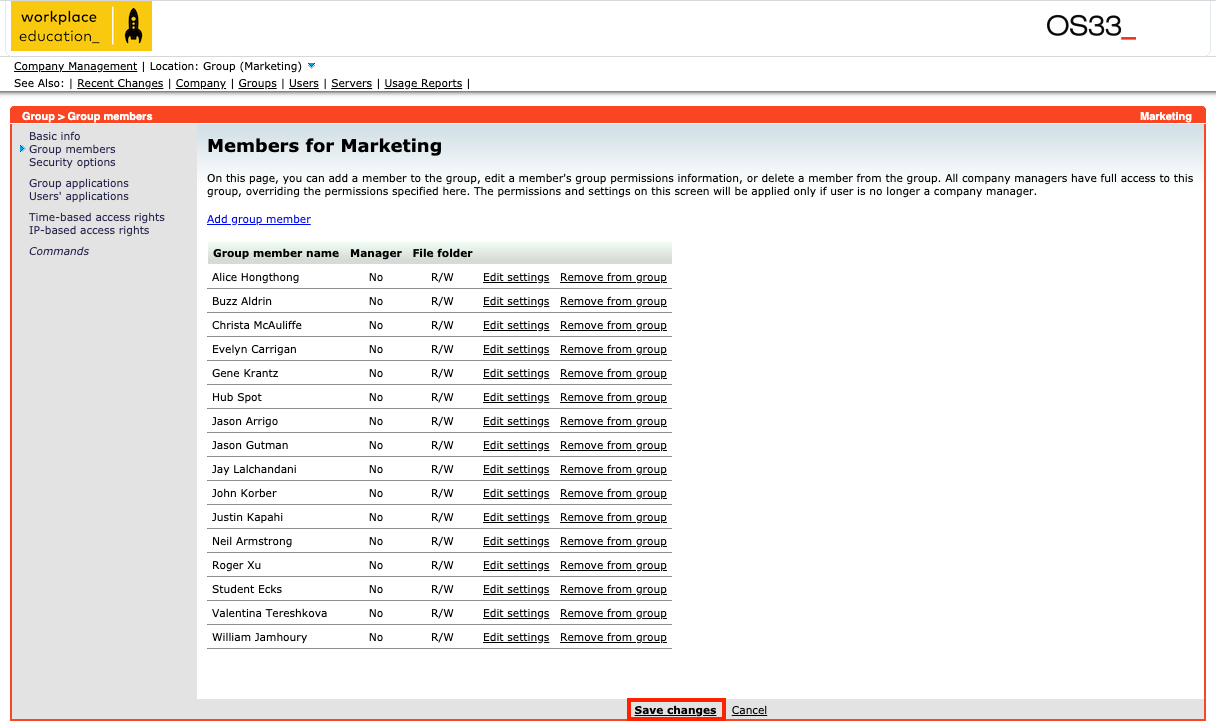1216x726 pixels.
Task: Remove Jason Arrigo from group
Action: pyautogui.click(x=613, y=421)
